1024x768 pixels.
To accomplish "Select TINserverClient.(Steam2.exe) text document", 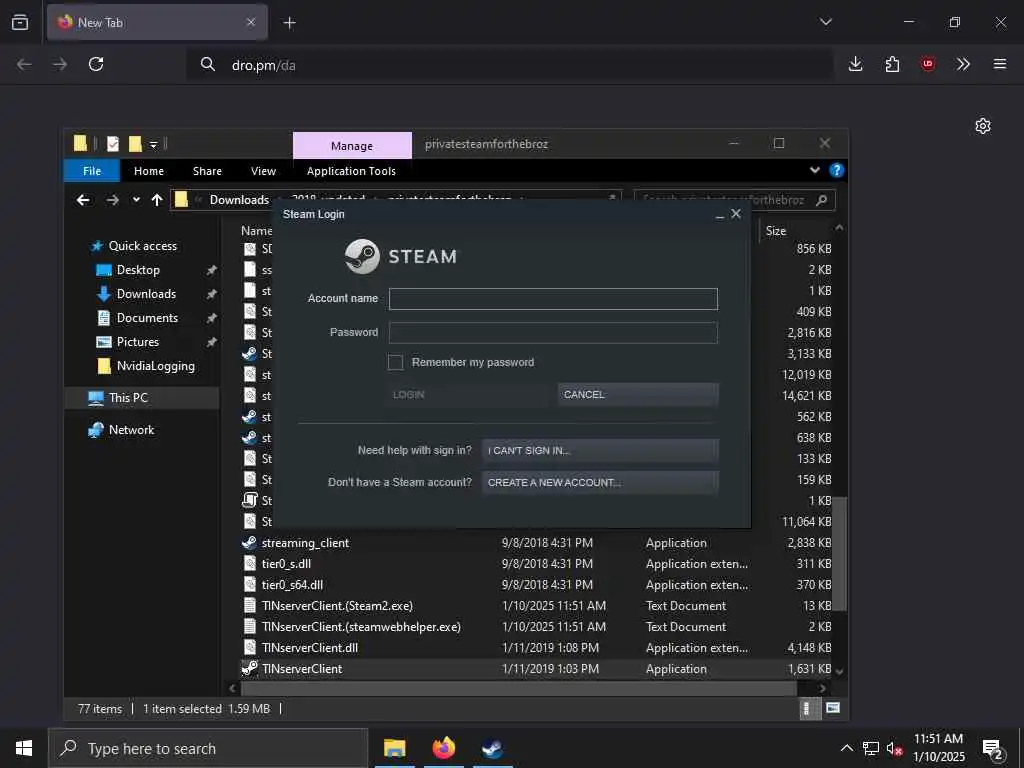I will pos(337,605).
